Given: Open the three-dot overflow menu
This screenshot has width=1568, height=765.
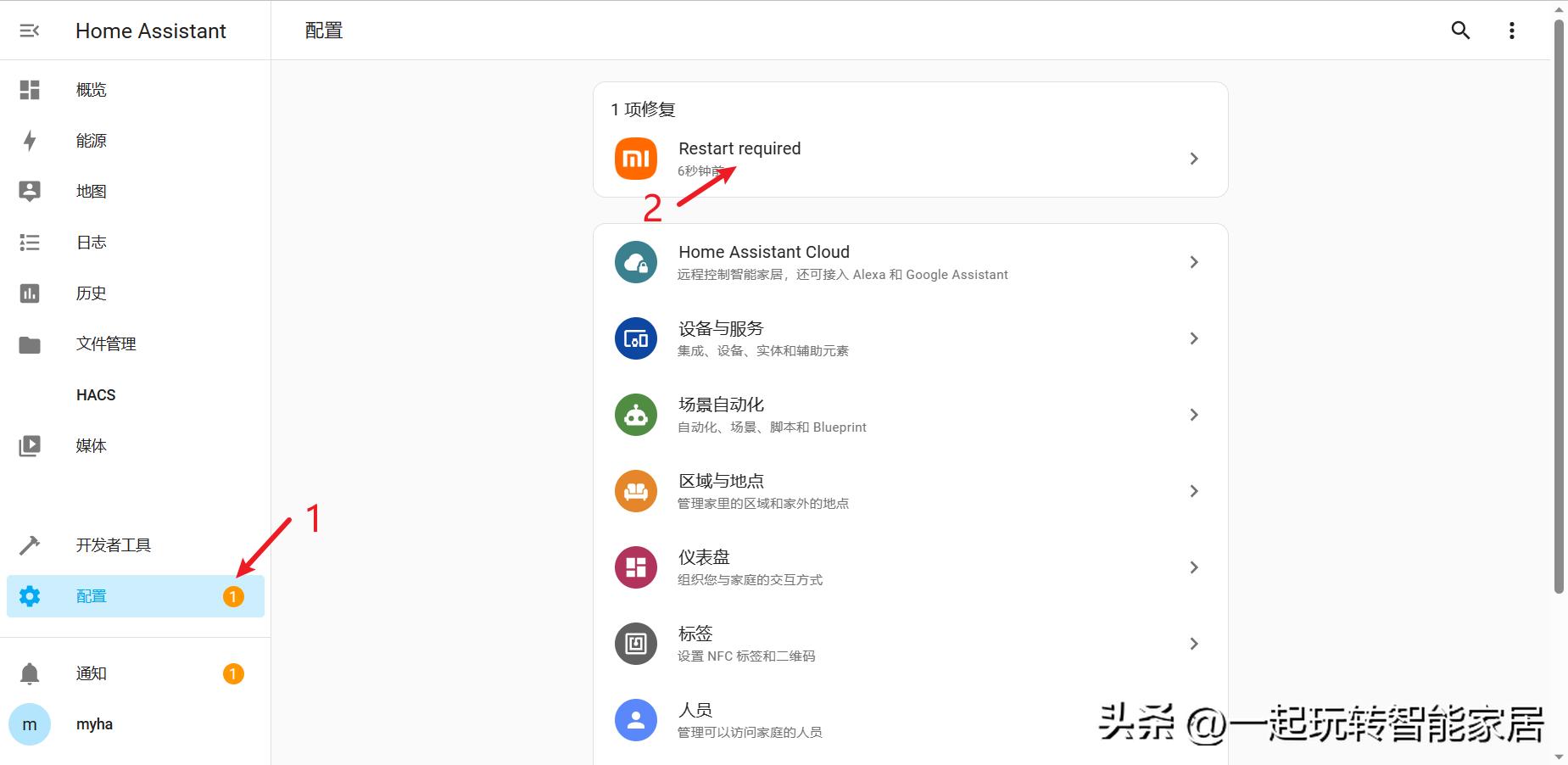Looking at the screenshot, I should click(1511, 30).
